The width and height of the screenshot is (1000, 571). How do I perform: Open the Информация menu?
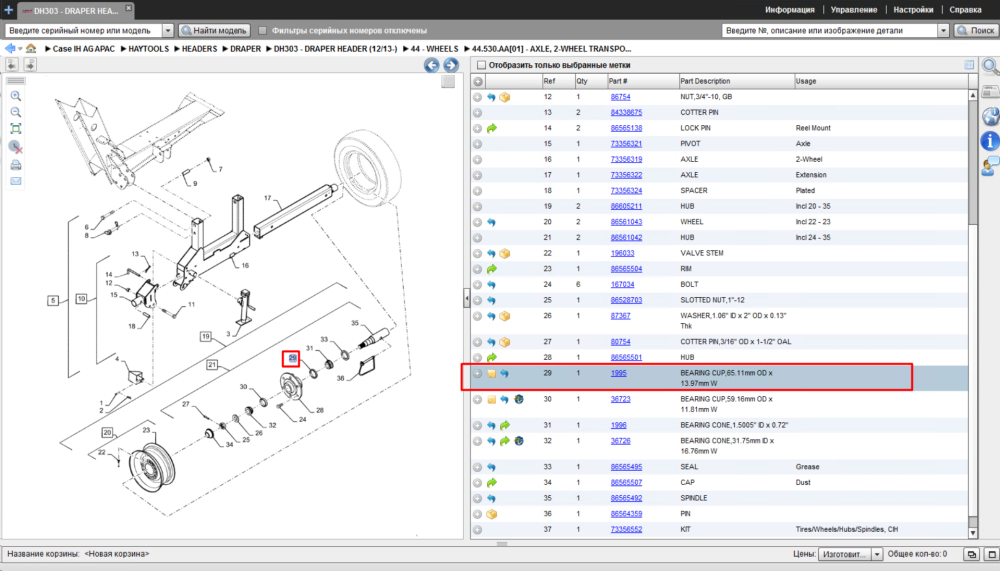(x=790, y=10)
